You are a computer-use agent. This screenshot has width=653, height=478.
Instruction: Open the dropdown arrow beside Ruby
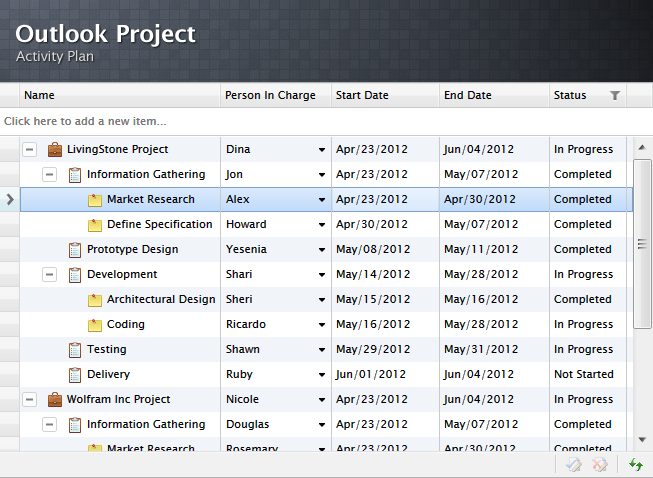pyautogui.click(x=322, y=375)
